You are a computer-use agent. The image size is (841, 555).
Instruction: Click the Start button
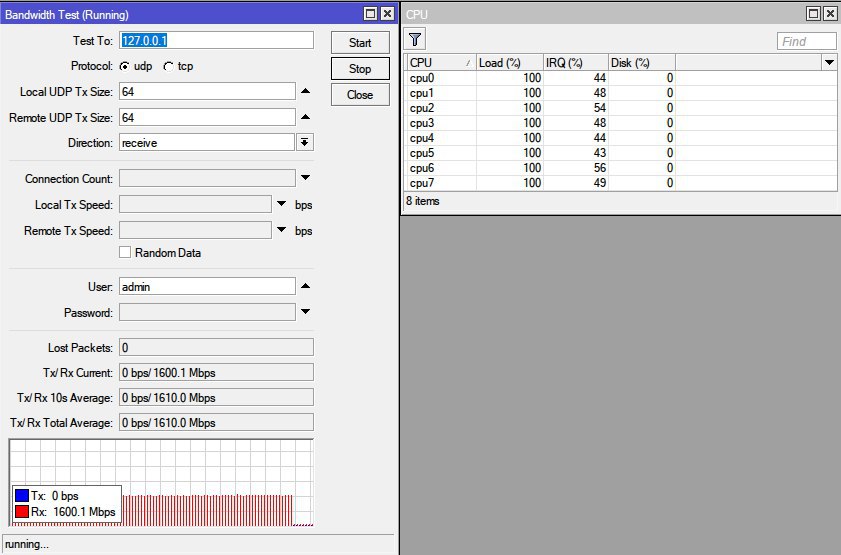[x=360, y=42]
